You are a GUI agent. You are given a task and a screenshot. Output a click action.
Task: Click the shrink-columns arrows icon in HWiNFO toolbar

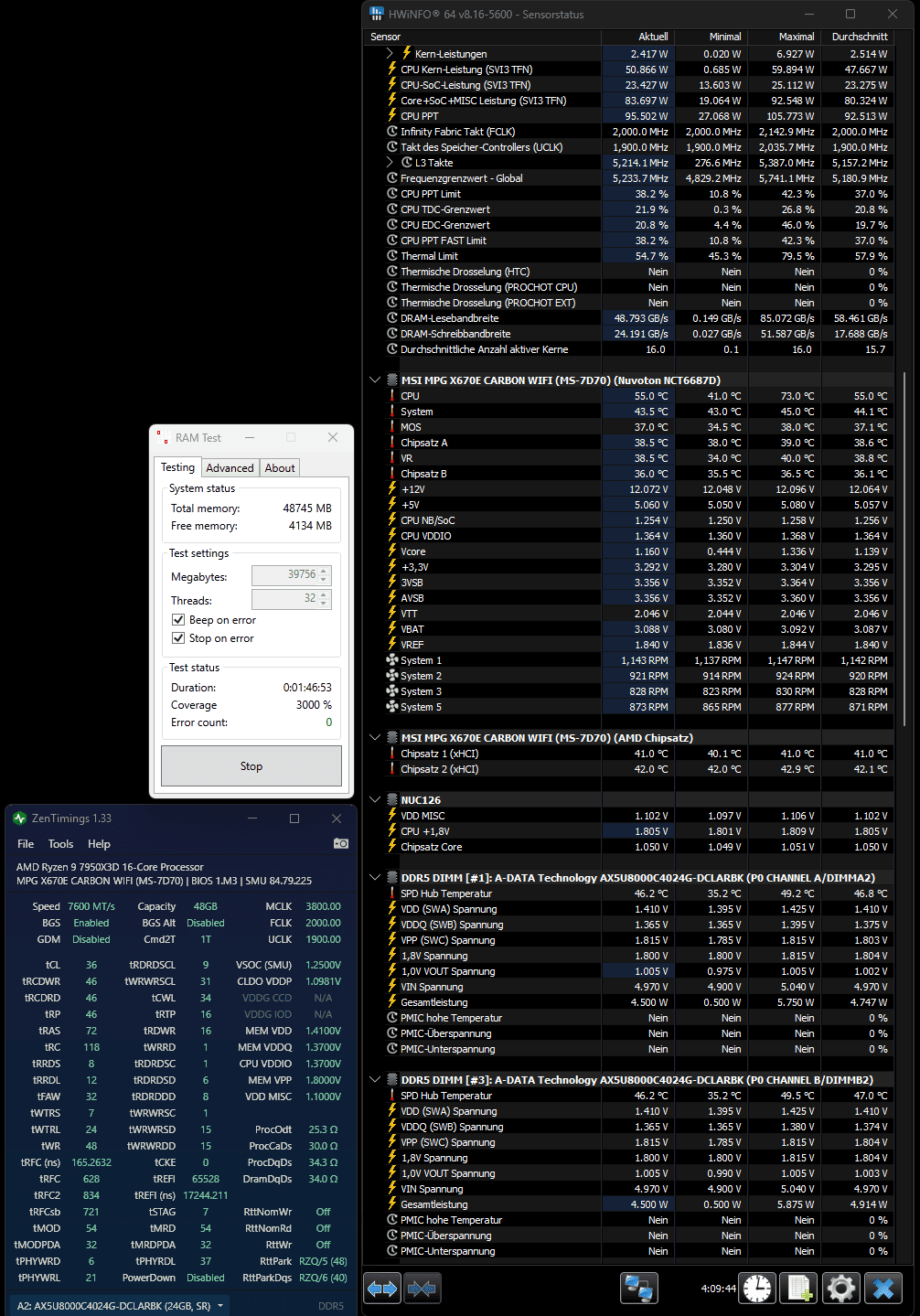[x=423, y=1289]
